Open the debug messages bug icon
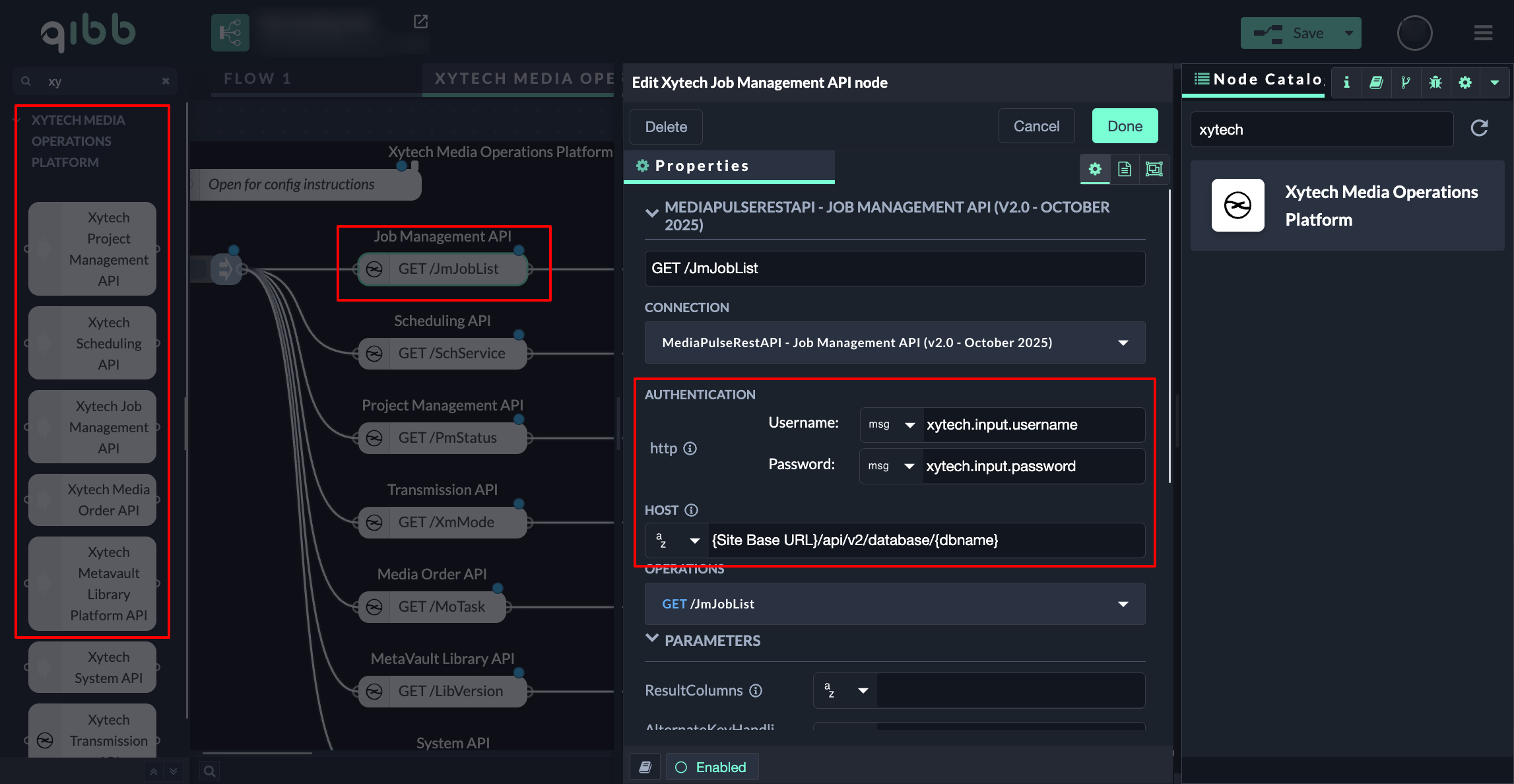 click(x=1435, y=82)
